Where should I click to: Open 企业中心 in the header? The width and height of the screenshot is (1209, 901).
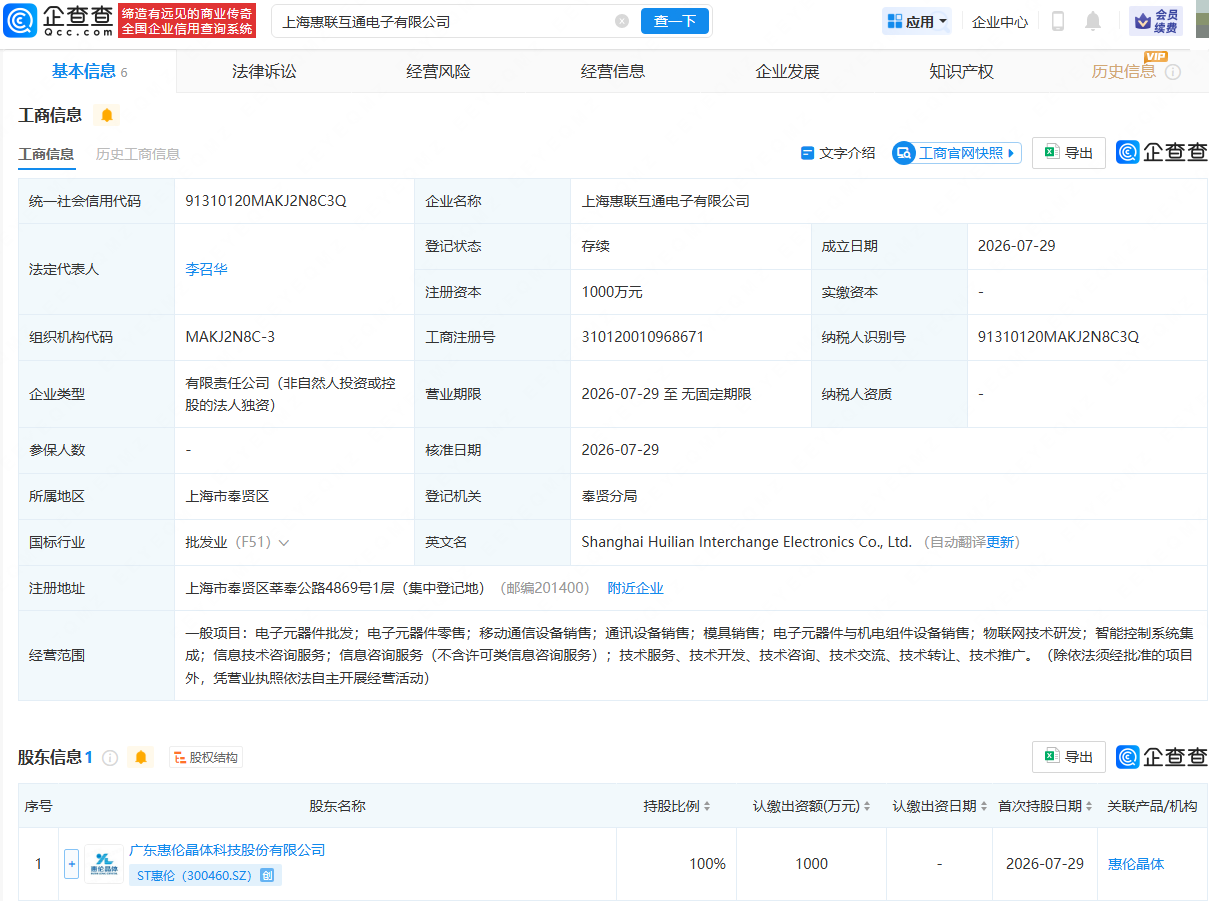[1000, 21]
